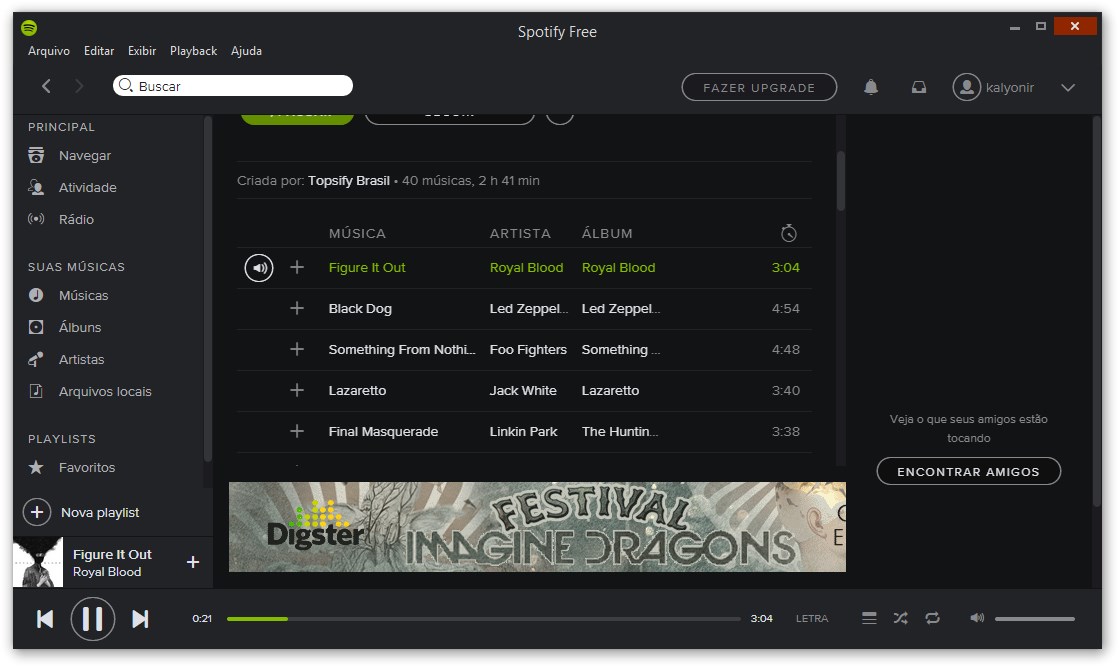This screenshot has width=1119, height=668.
Task: Seek in the song progress bar
Action: point(483,619)
